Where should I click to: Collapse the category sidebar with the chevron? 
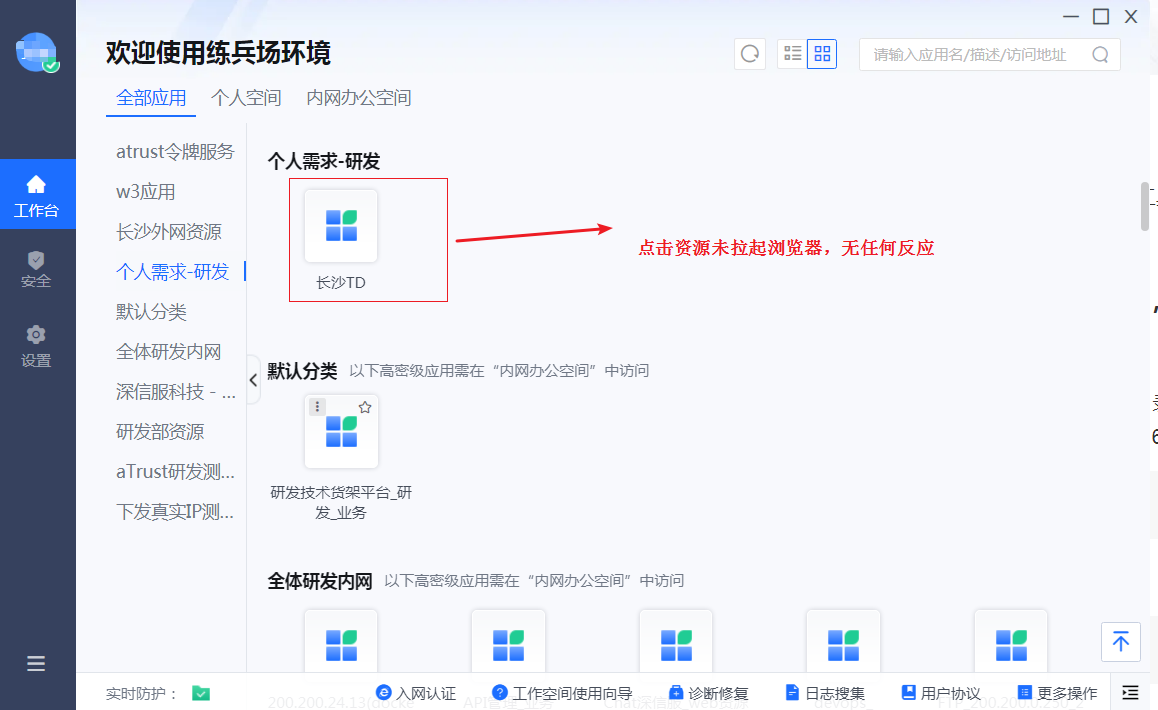pyautogui.click(x=253, y=380)
